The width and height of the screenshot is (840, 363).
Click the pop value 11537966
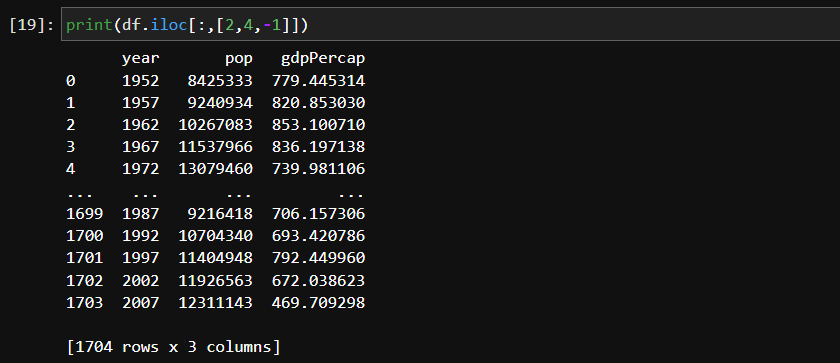215,147
